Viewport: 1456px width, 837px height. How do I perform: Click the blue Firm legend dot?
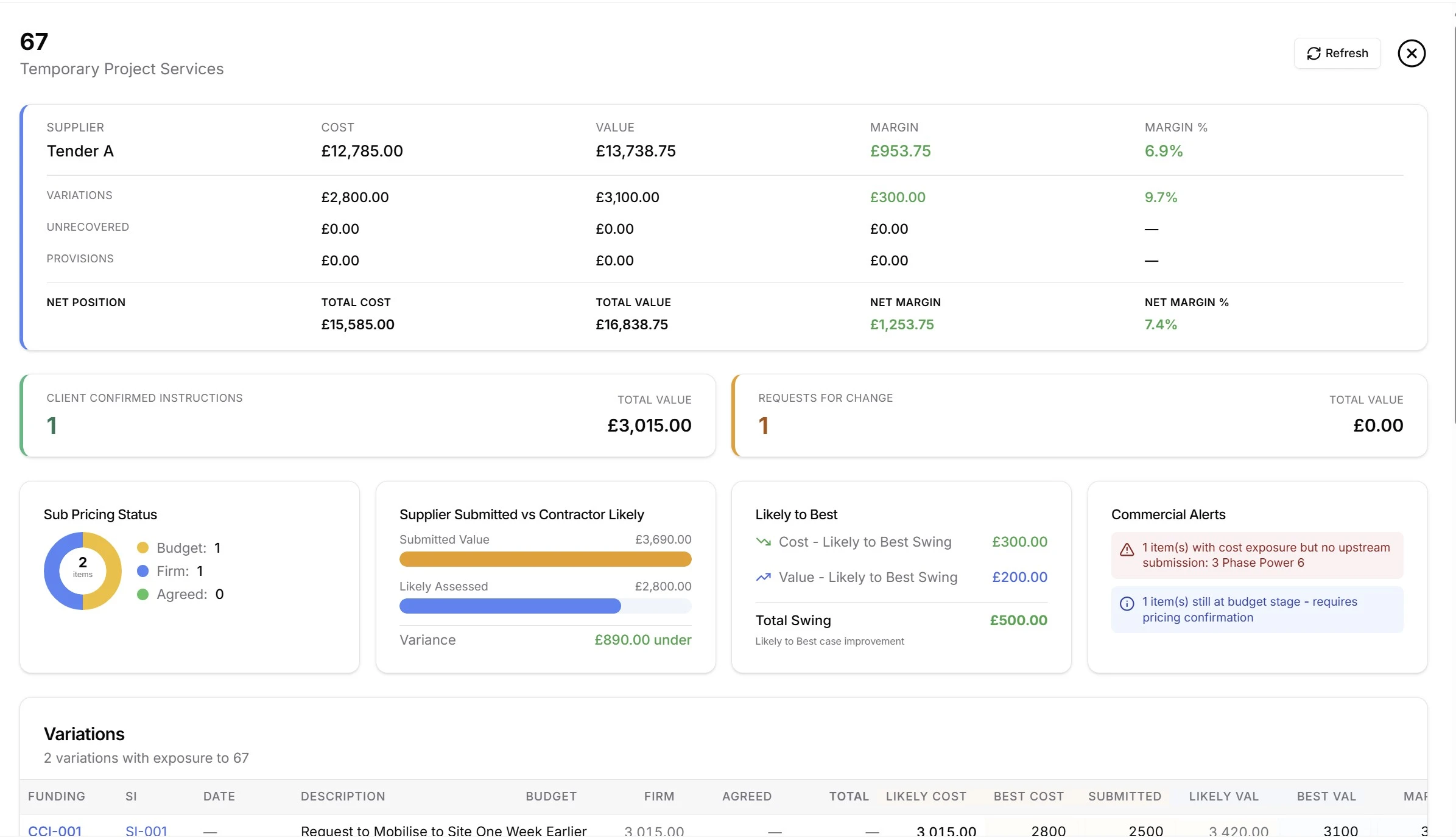click(143, 571)
